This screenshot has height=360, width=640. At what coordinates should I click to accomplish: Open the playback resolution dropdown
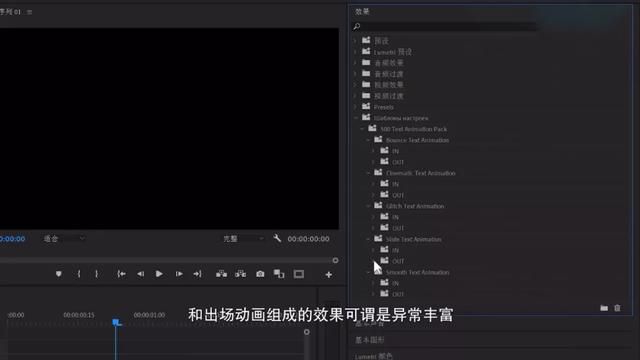point(243,238)
